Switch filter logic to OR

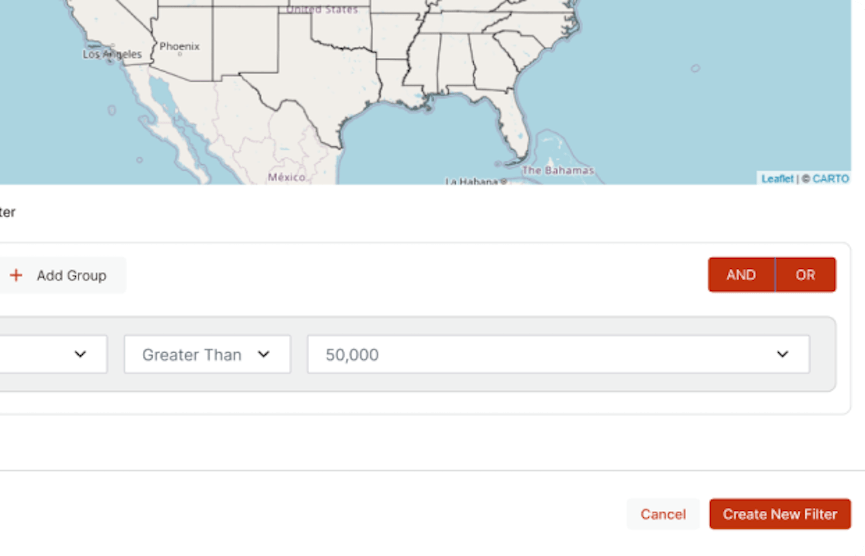pos(805,275)
